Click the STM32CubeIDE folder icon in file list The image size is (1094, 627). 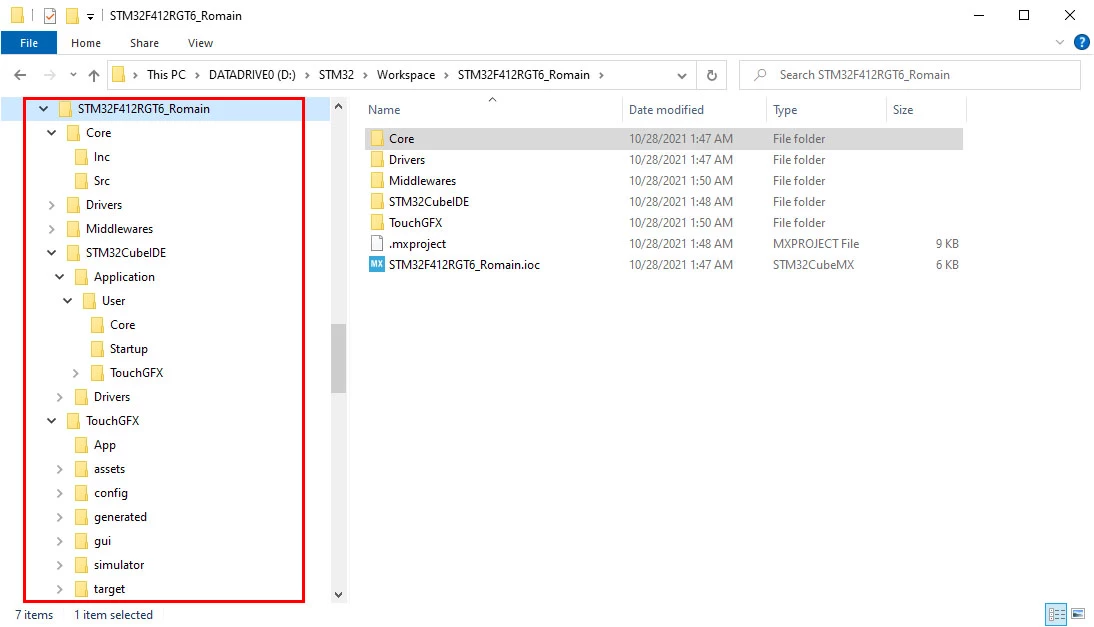click(x=377, y=201)
